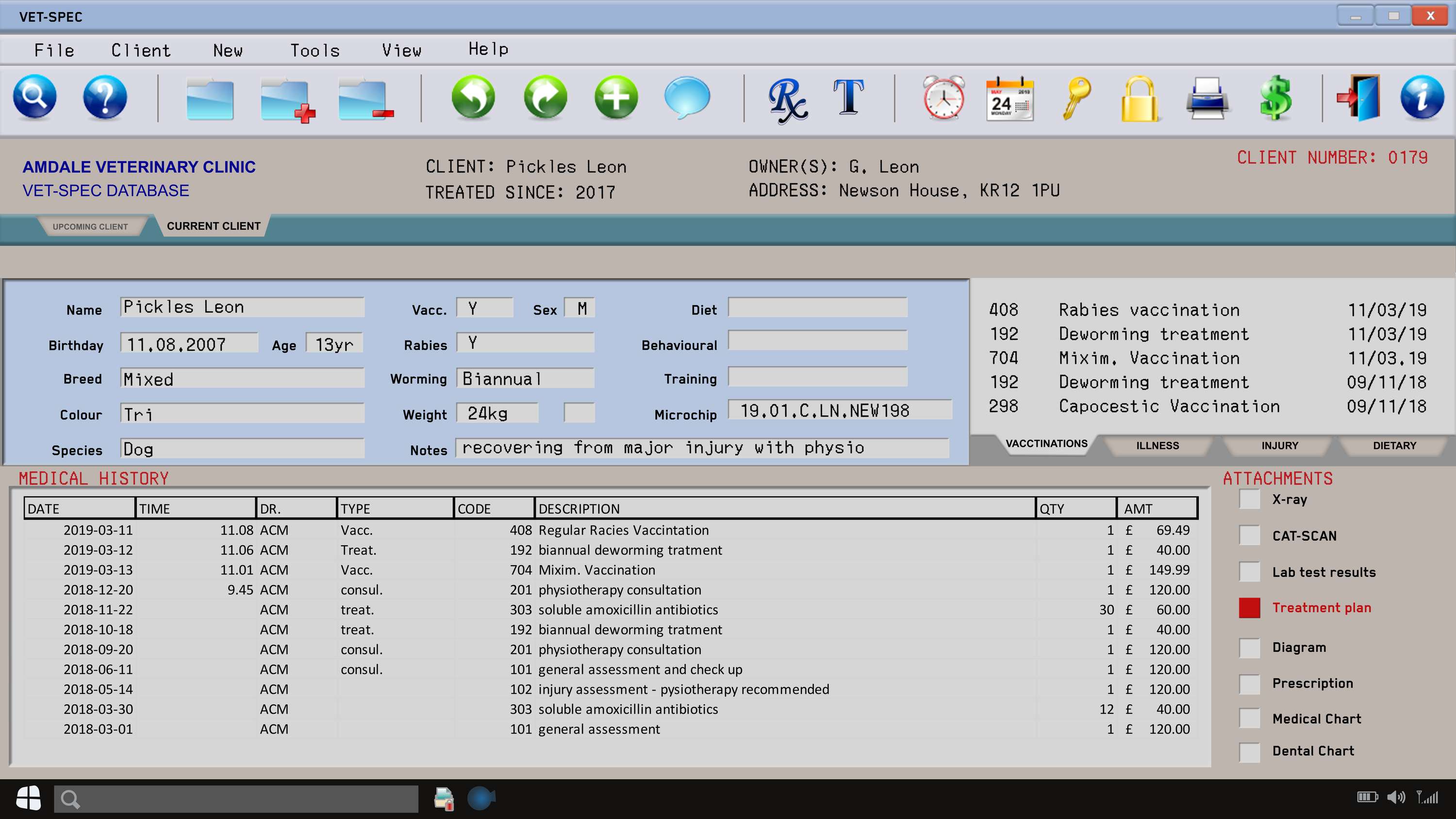Select the VACCTINATIONS tab
The width and height of the screenshot is (1456, 819).
(1046, 443)
